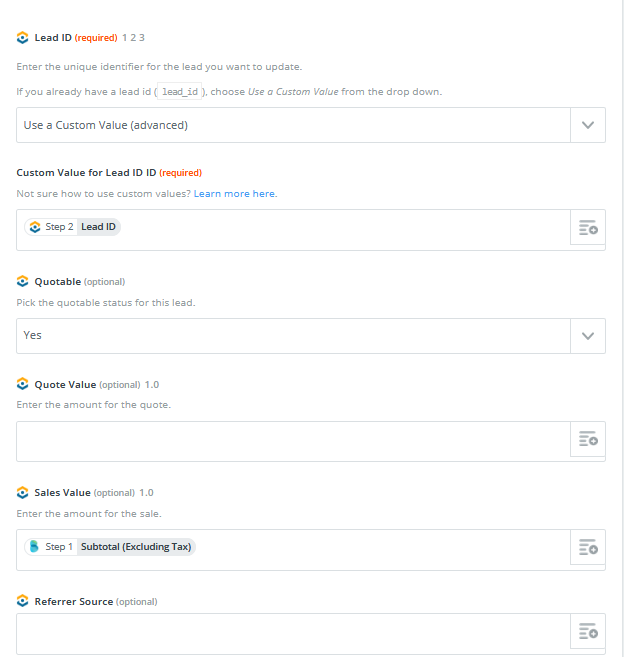
Task: Open insert-data picker for Sales Value field
Action: (x=588, y=547)
